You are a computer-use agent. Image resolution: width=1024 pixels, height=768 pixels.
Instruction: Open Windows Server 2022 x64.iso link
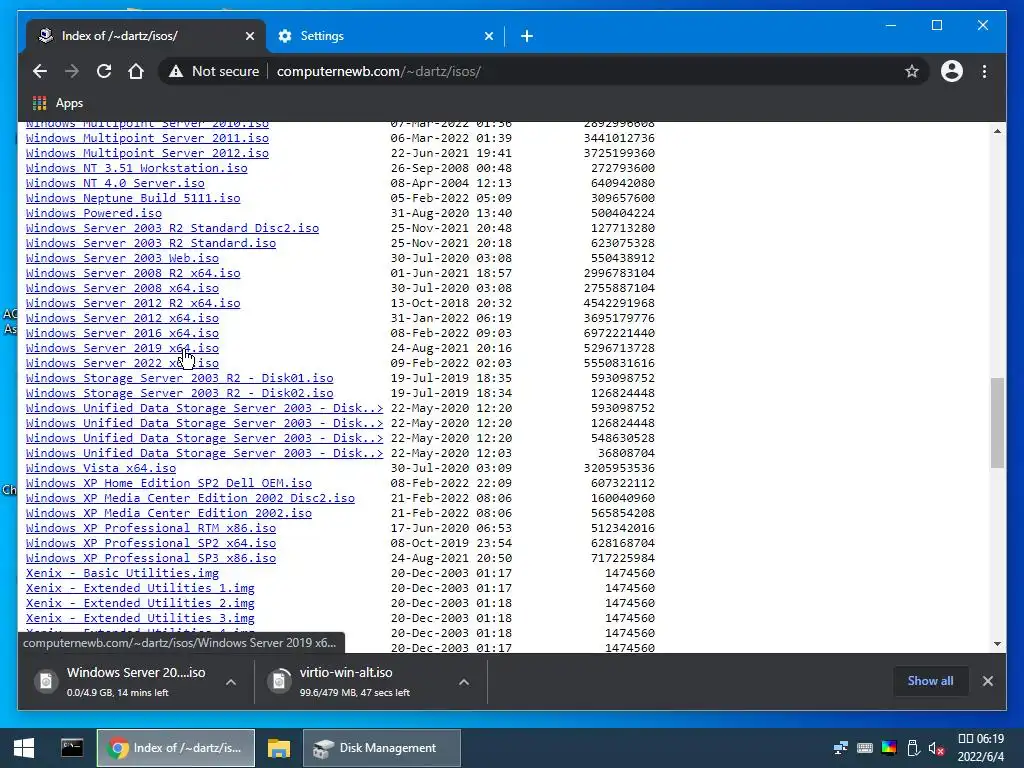[122, 363]
